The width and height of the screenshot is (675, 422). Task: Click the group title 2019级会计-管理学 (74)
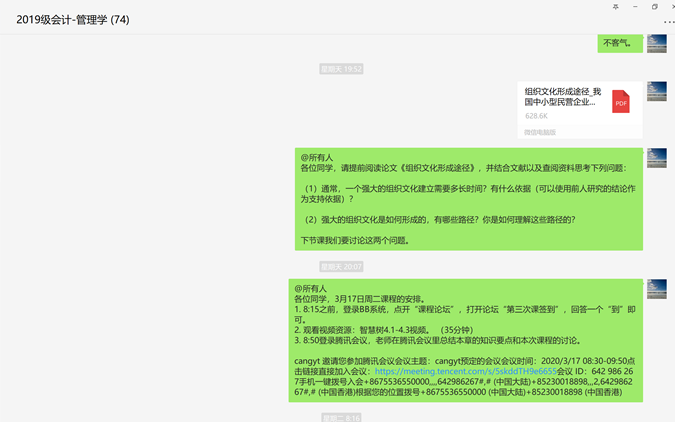[x=72, y=20]
